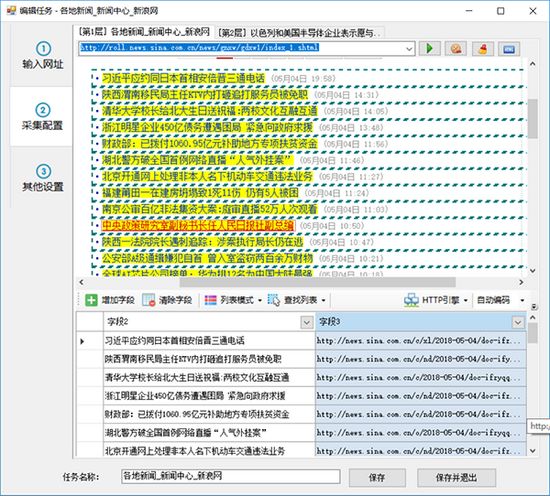Select the grid cell 浙江明星企业450亿债务遭遇困局
This screenshot has height=496, width=550.
(x=209, y=396)
